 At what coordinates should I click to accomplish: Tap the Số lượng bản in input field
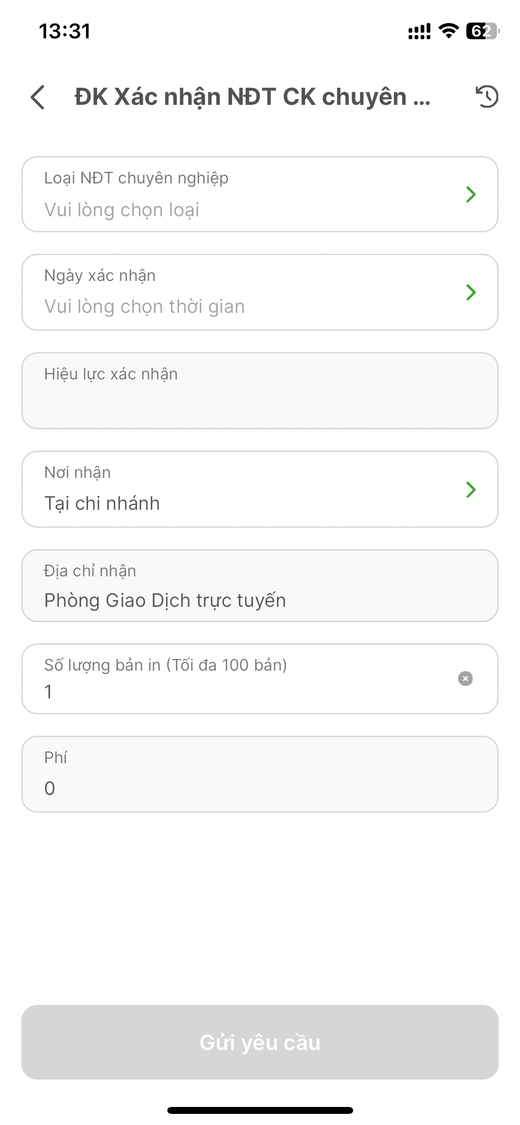[x=260, y=679]
